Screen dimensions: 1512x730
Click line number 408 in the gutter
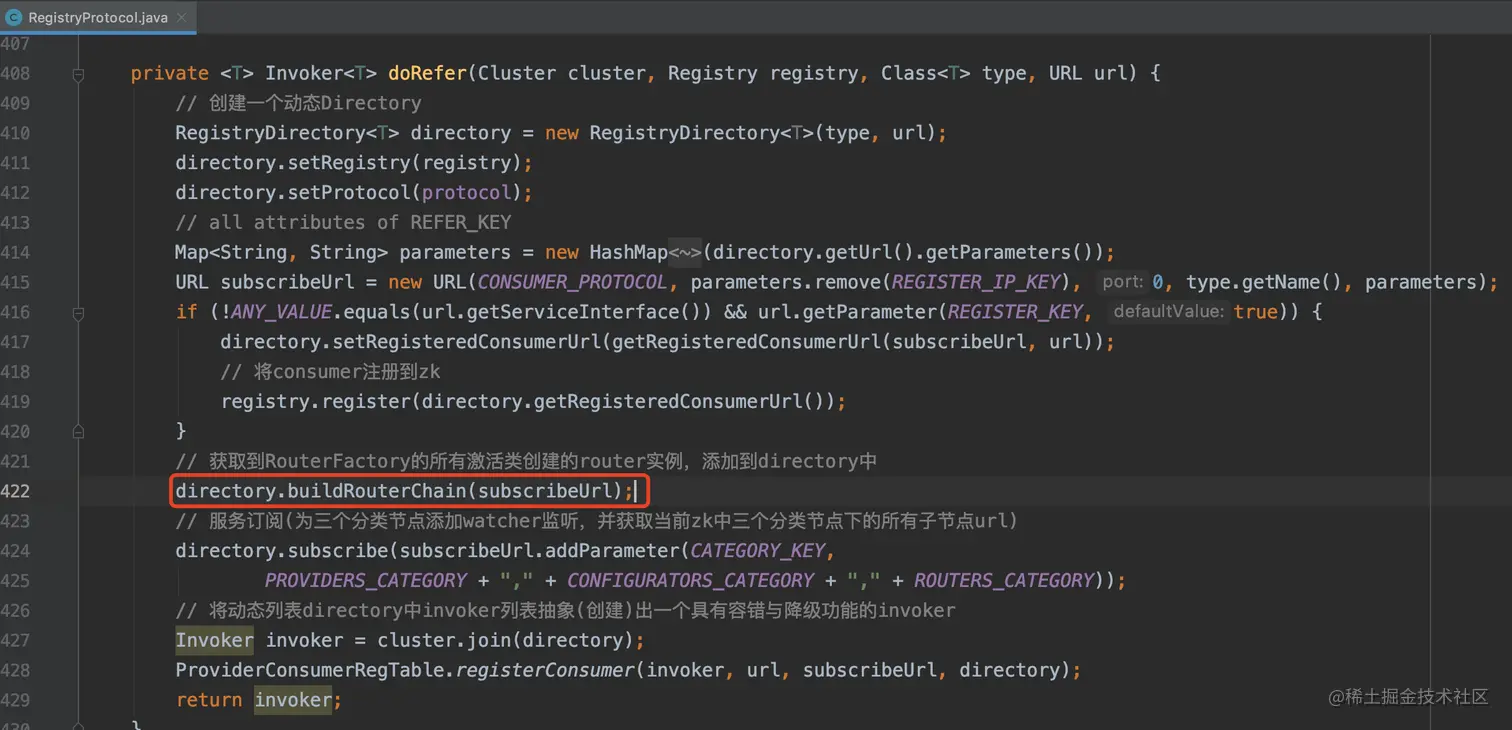pyautogui.click(x=15, y=73)
